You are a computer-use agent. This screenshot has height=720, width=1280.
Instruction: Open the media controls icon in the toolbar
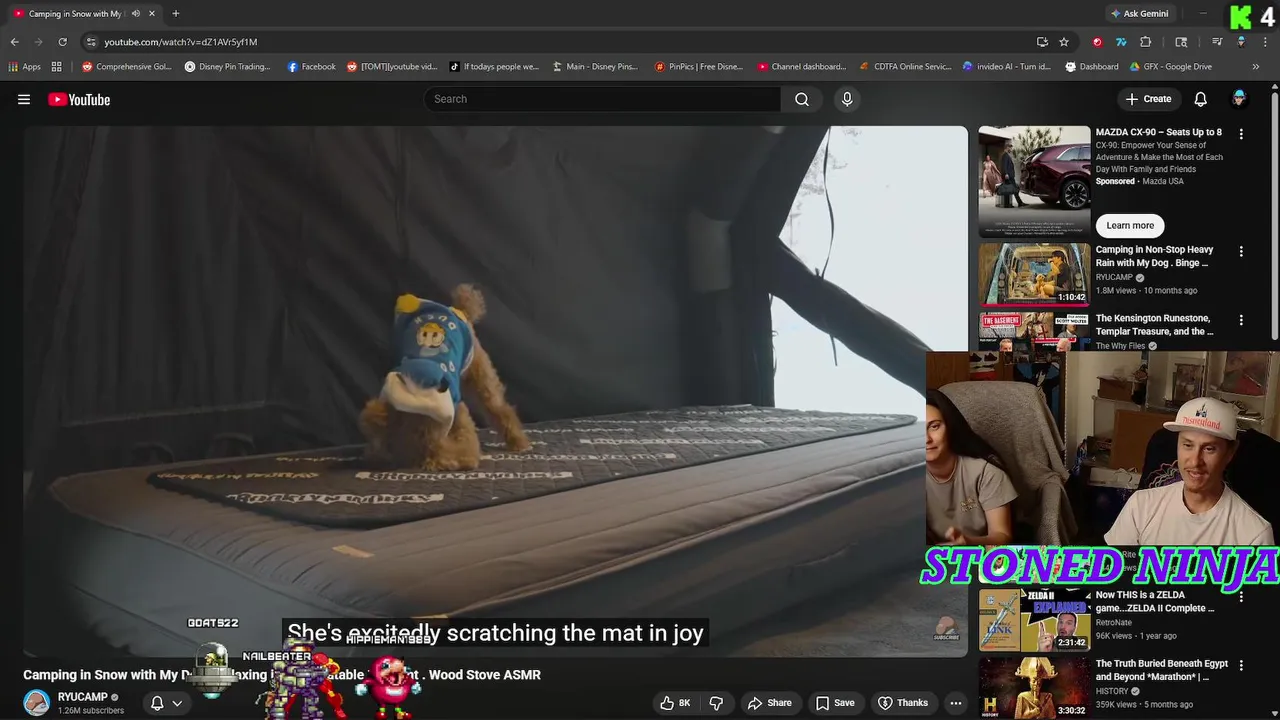coord(1217,42)
